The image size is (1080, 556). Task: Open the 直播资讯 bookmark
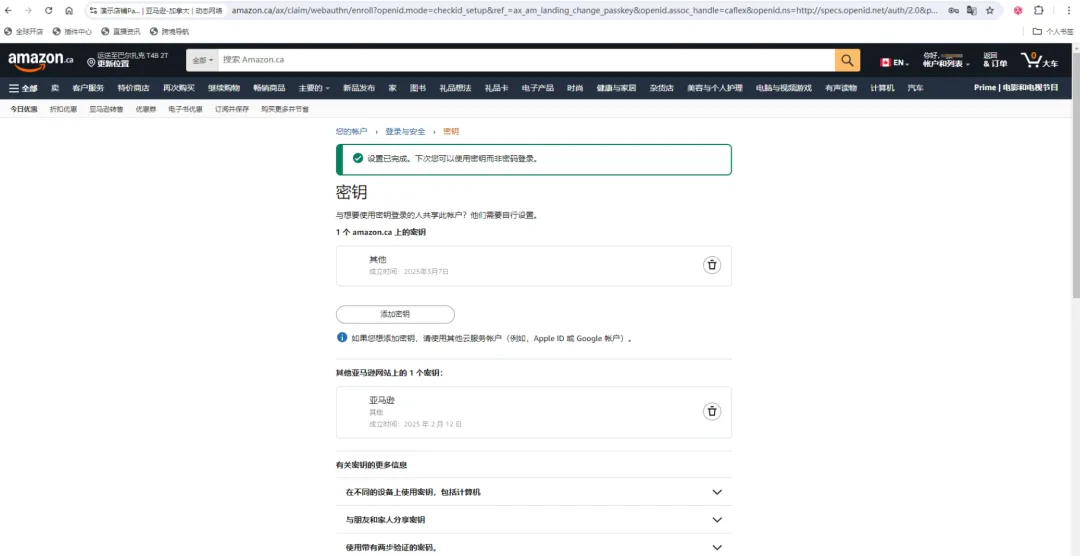(121, 31)
